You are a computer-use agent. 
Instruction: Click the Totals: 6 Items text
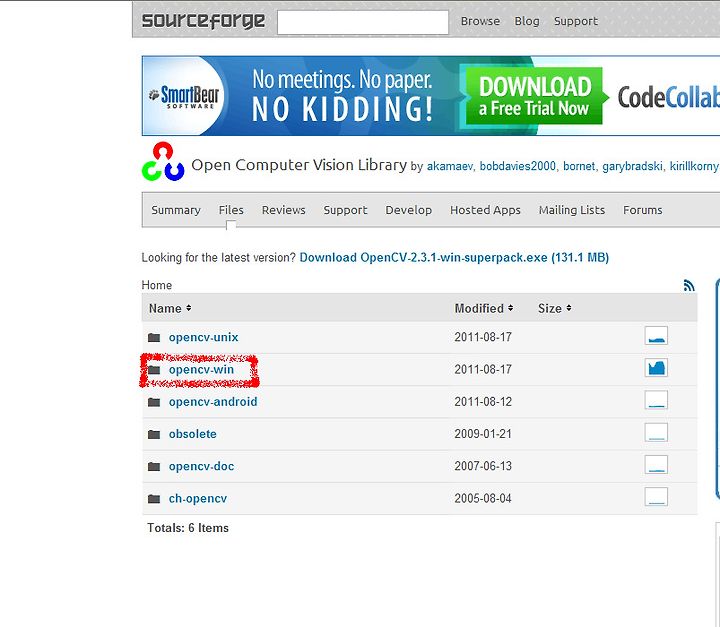[188, 528]
